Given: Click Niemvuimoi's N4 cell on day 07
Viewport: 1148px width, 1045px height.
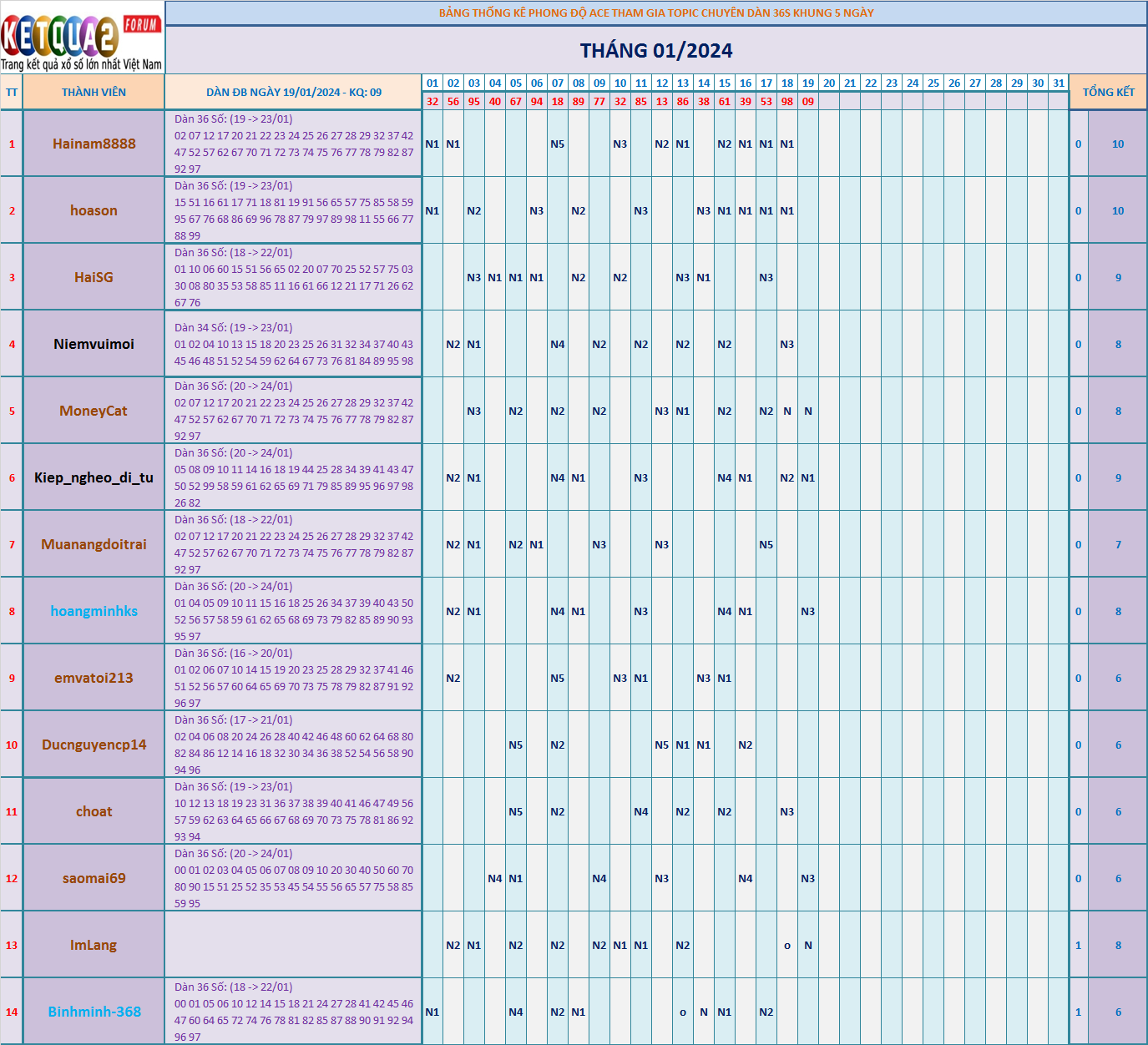Looking at the screenshot, I should [x=558, y=344].
